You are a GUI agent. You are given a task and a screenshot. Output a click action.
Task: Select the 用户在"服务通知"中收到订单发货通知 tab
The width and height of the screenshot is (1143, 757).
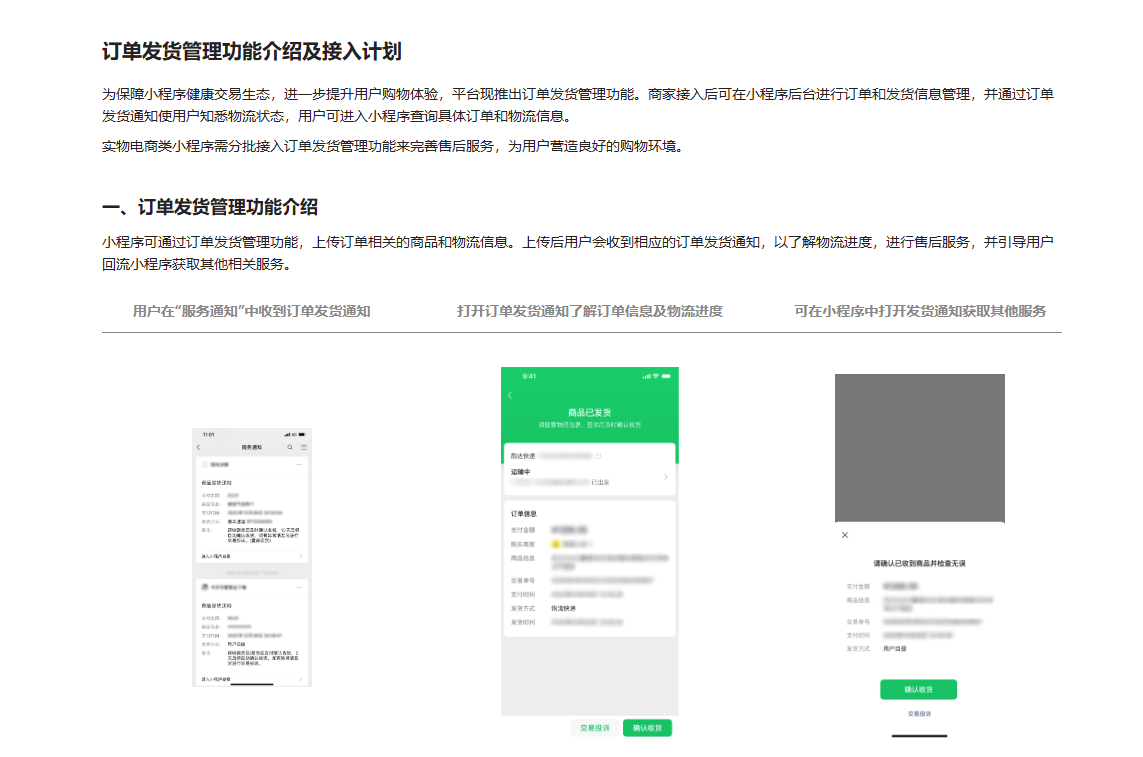(252, 311)
